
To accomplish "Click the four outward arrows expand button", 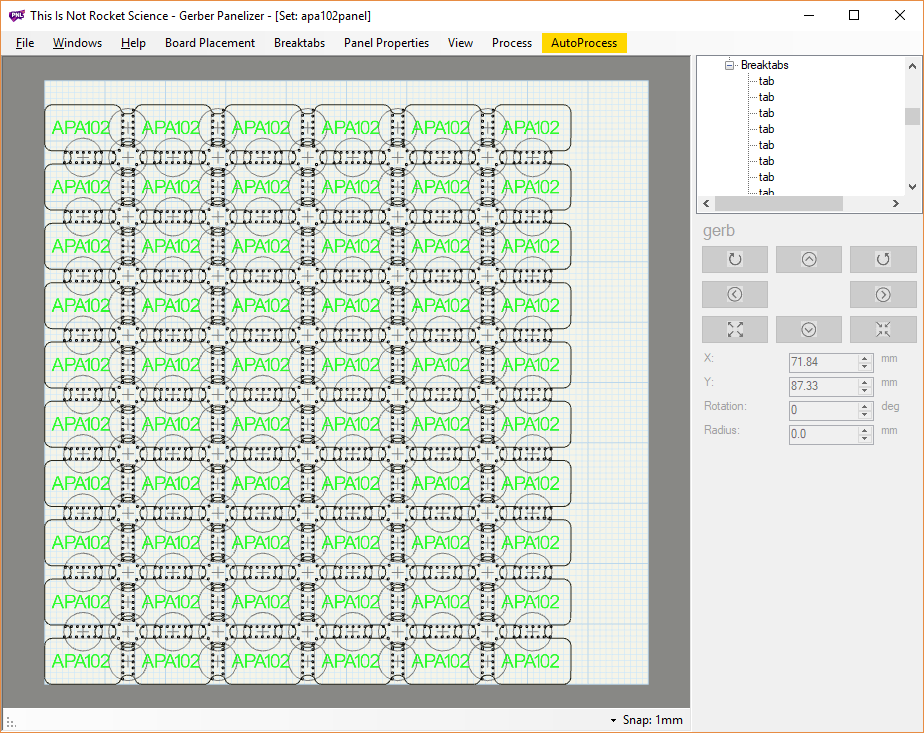I will 735,329.
